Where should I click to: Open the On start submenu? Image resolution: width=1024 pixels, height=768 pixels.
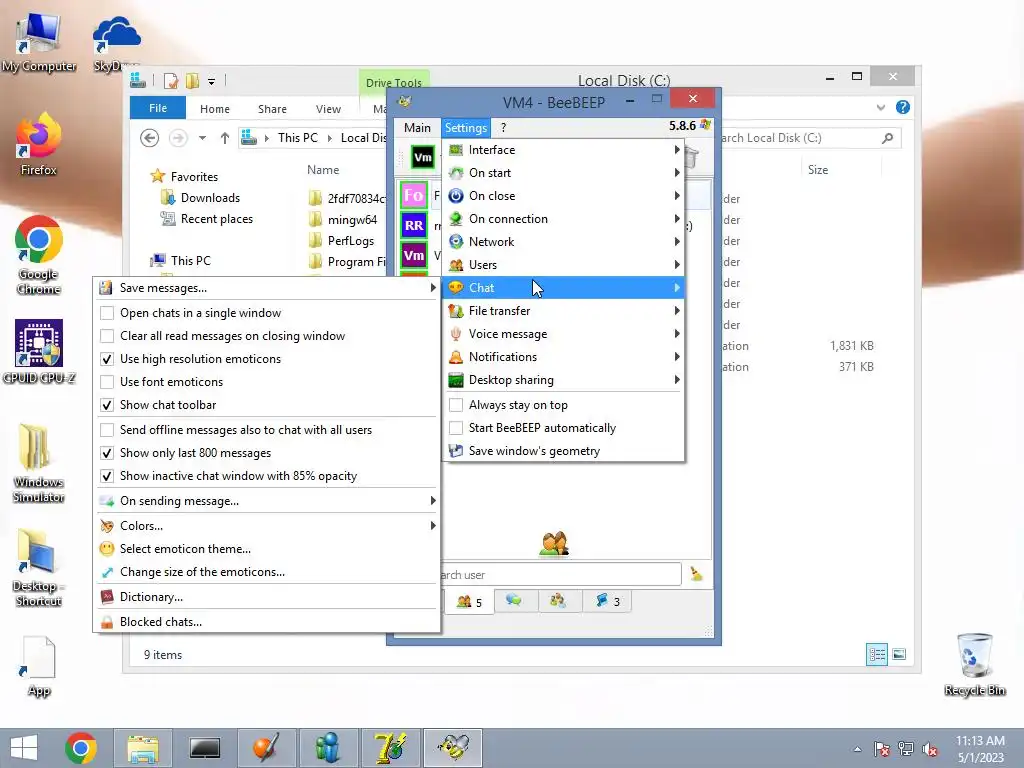(564, 173)
